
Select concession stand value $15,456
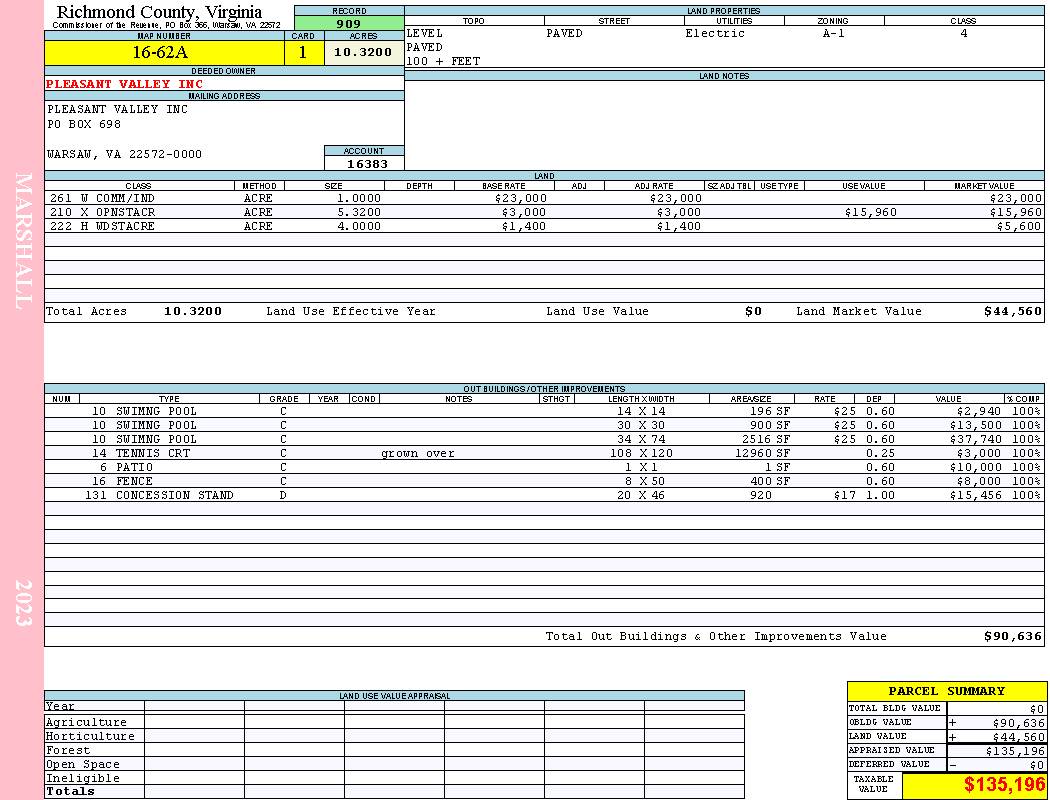pyautogui.click(x=975, y=495)
